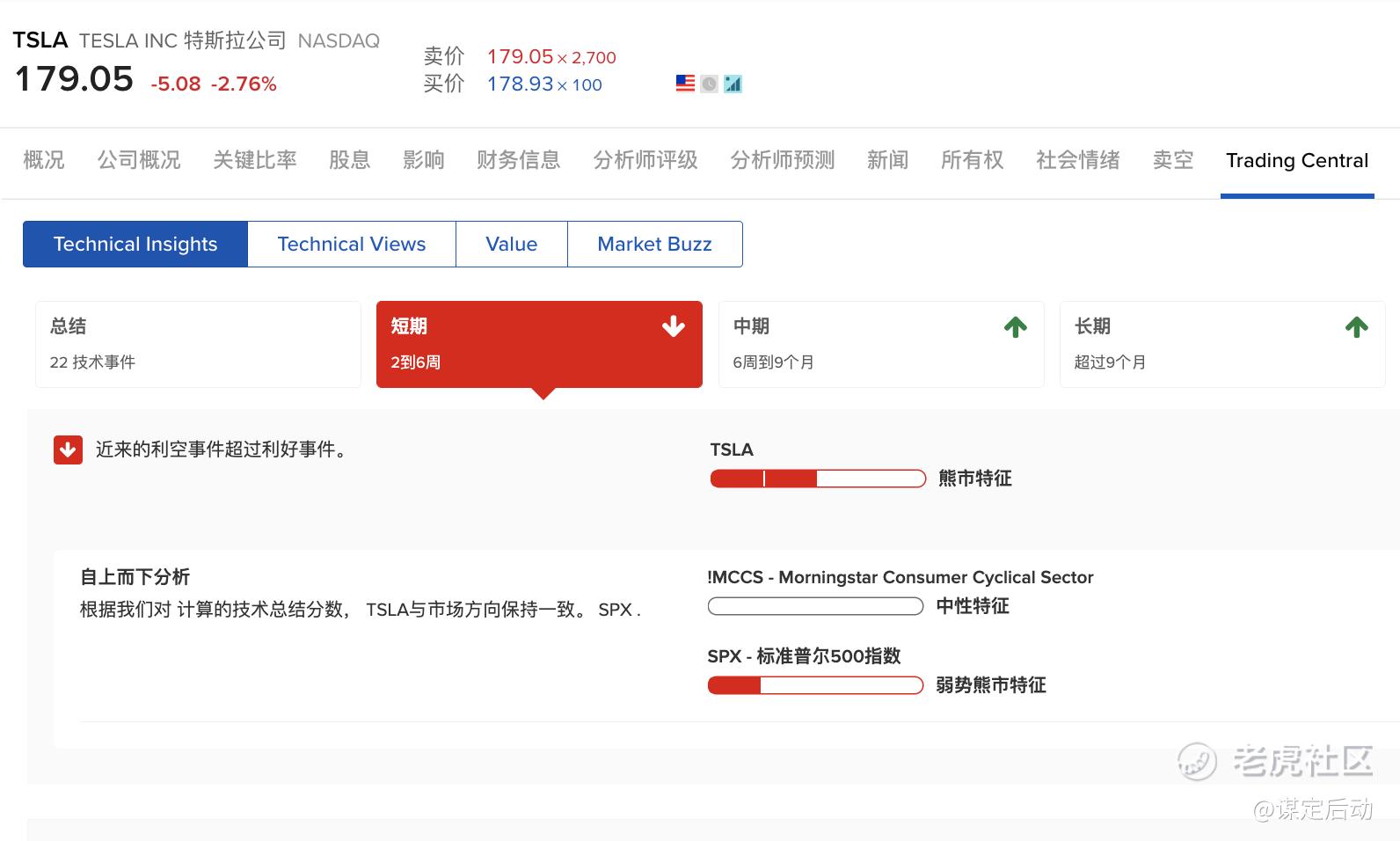The width and height of the screenshot is (1400, 841).
Task: Click the !MCCS neutral indicator bar
Action: click(815, 606)
